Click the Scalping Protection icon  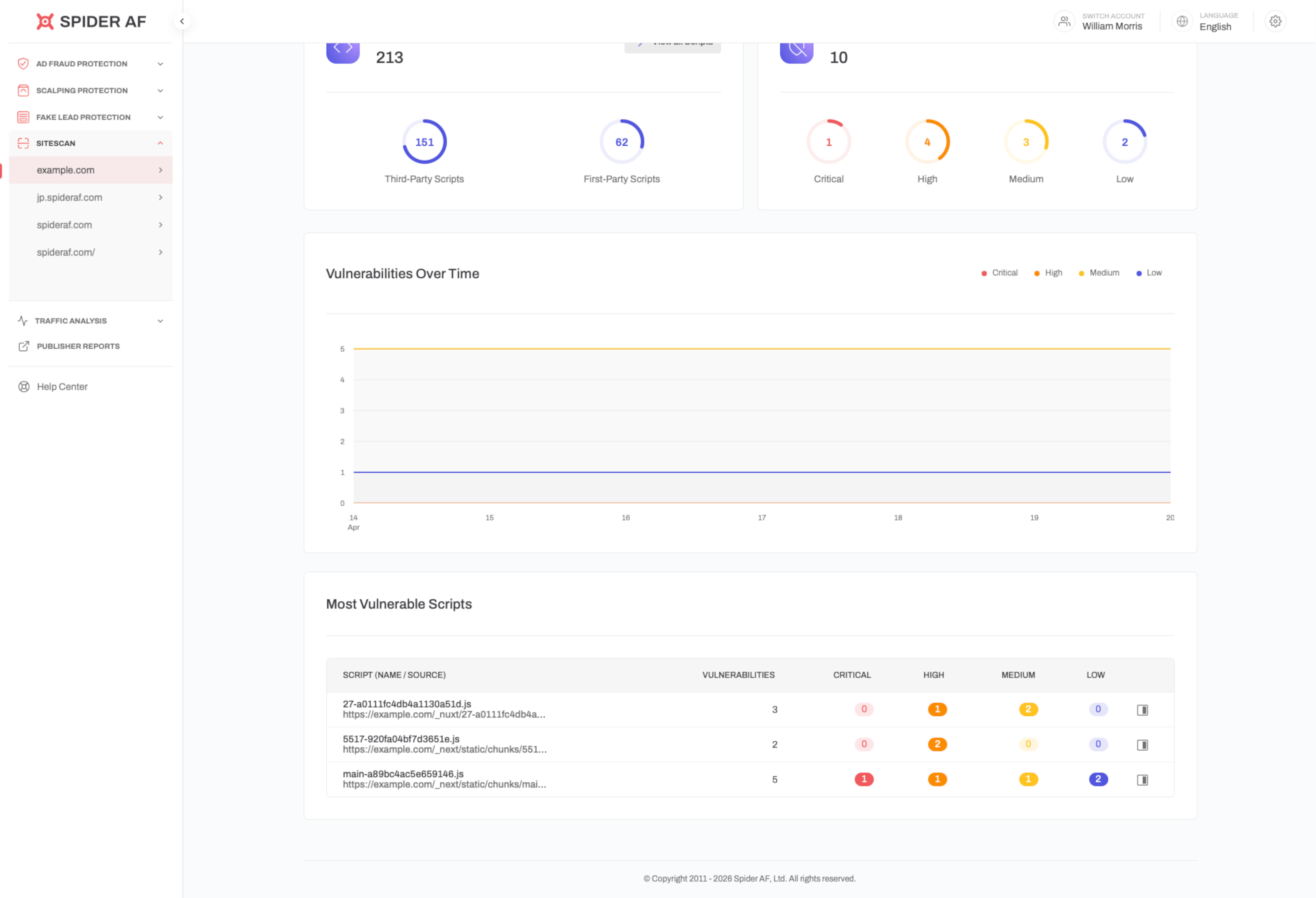[23, 90]
